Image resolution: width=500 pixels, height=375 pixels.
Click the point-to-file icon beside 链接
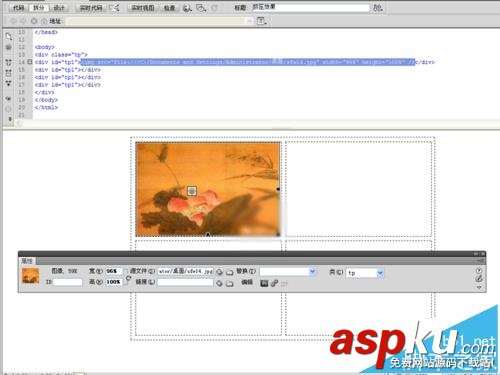point(219,283)
